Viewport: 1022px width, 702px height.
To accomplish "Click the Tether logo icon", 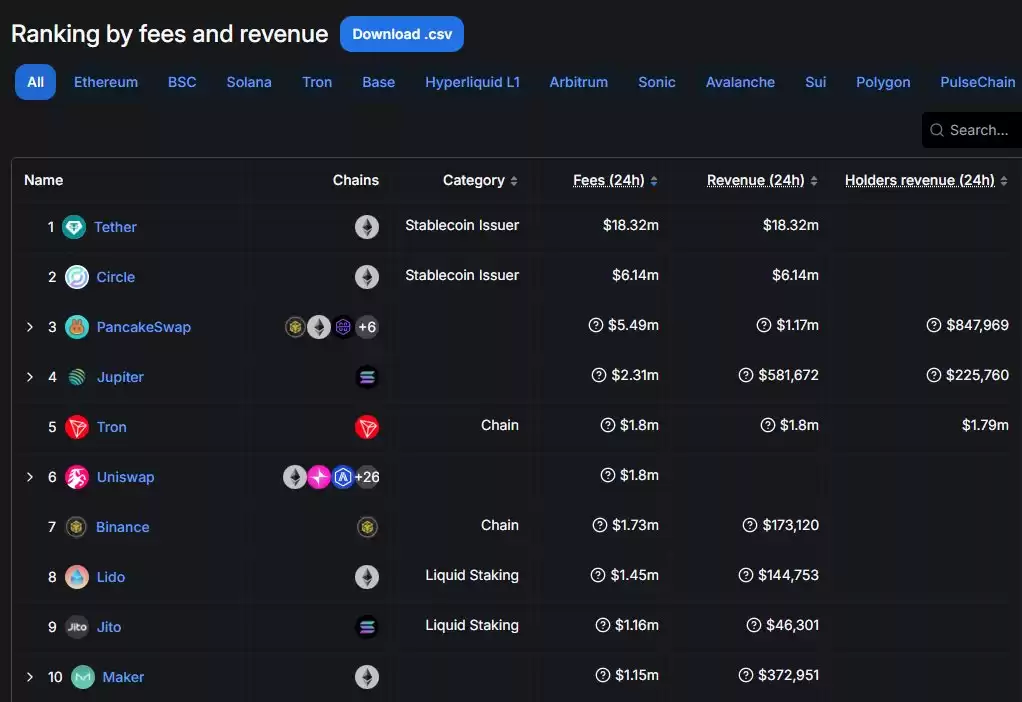I will click(x=74, y=227).
